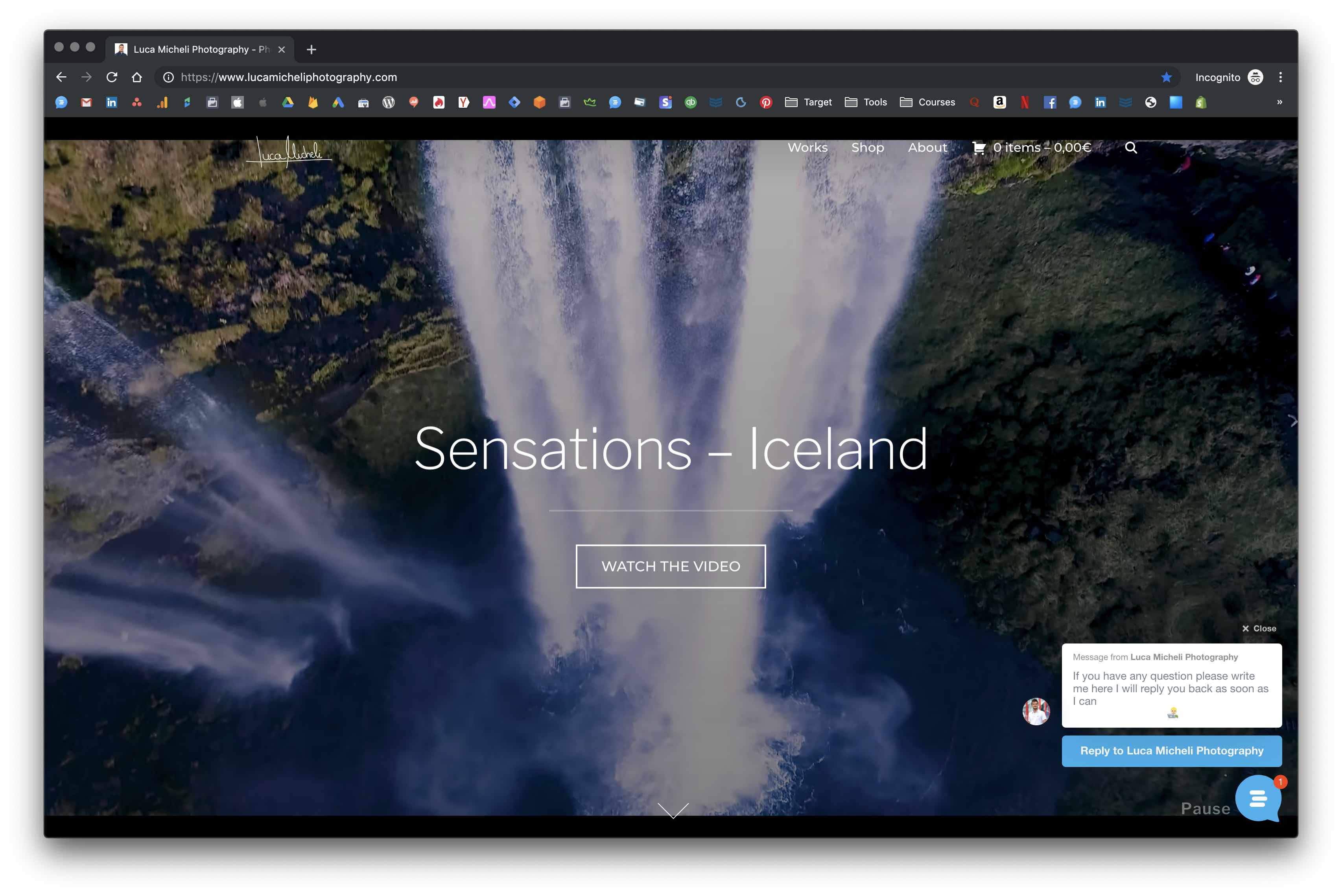The height and width of the screenshot is (896, 1342).
Task: Open the Pinterest bookmark icon
Action: point(766,102)
